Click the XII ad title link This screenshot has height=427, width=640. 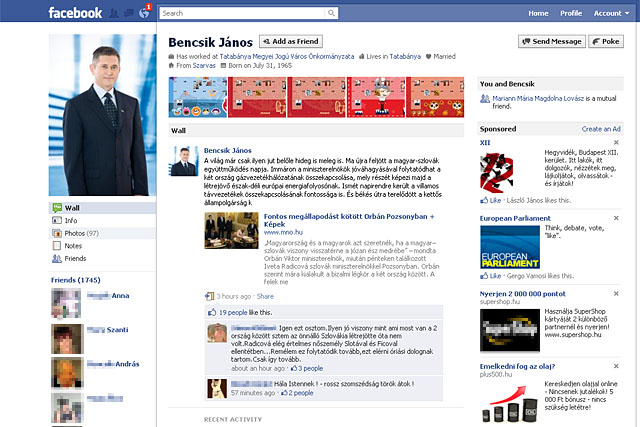click(485, 142)
